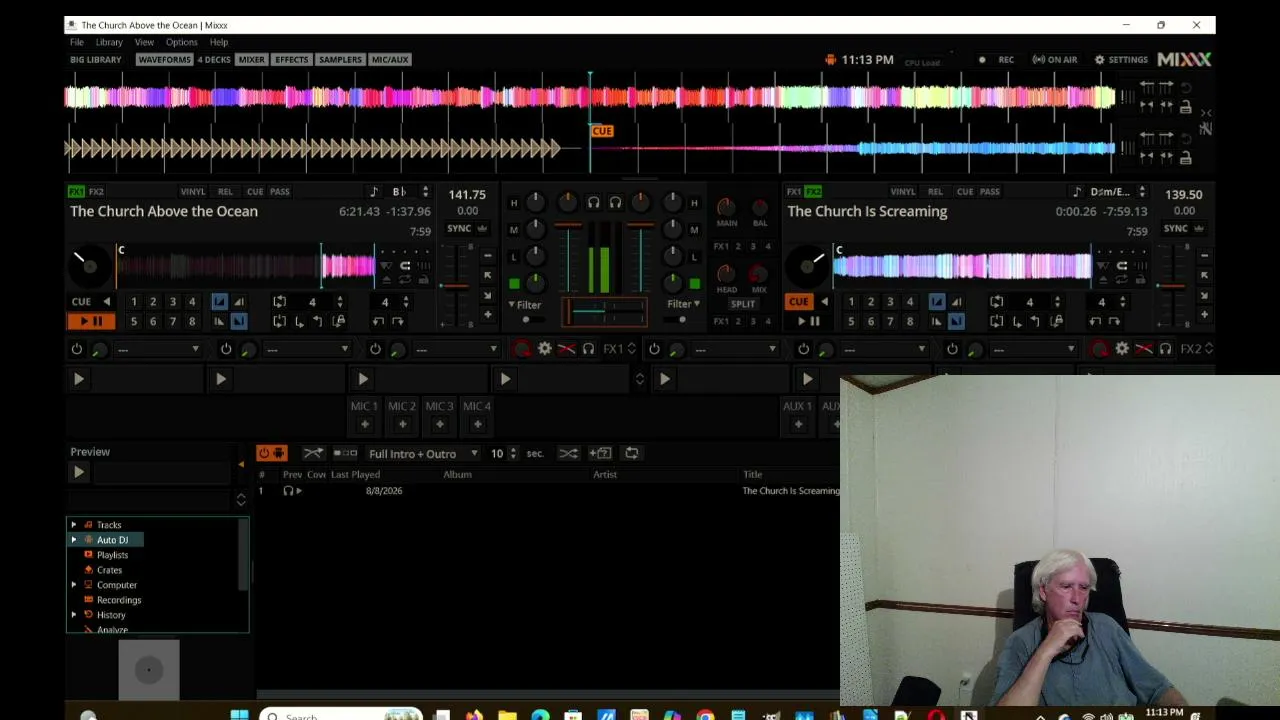Click the Auto DJ fade now icon
Screen dimensions: 1280x720
pyautogui.click(x=313, y=453)
